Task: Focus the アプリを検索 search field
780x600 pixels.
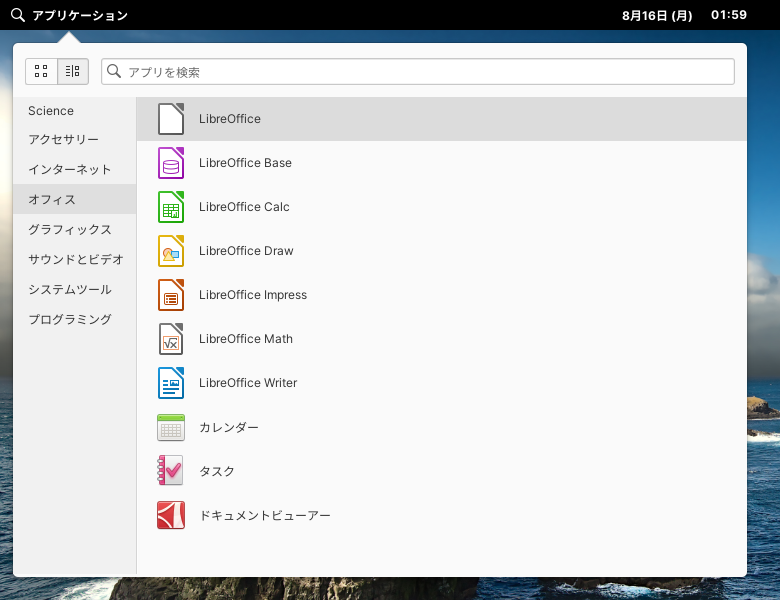Action: point(418,72)
